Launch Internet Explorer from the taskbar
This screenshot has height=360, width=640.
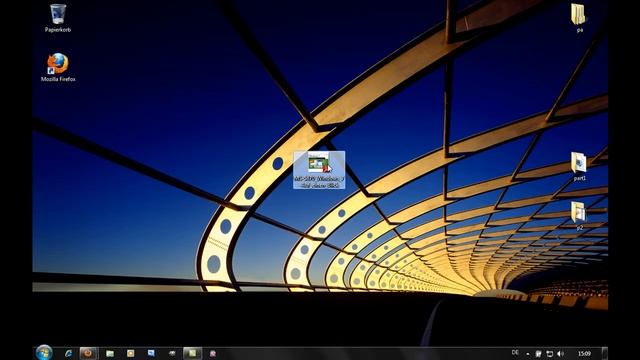click(68, 353)
